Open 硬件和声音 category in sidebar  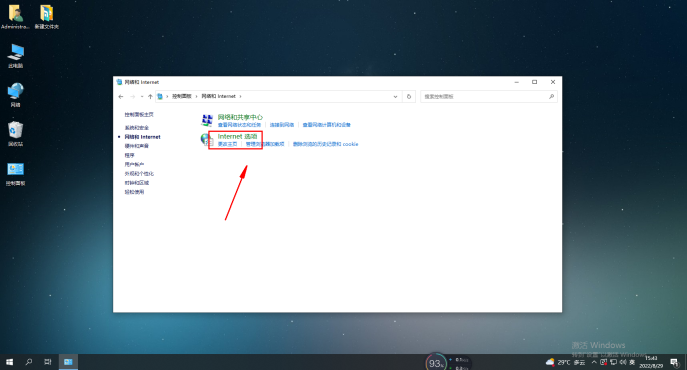(137, 146)
